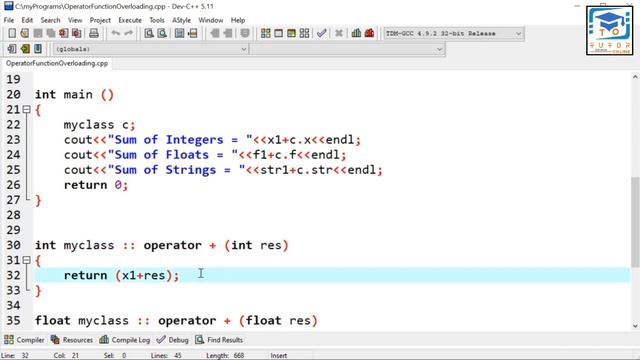The height and width of the screenshot is (360, 640).
Task: Click the "Length: 668" status bar entry
Action: [225, 356]
